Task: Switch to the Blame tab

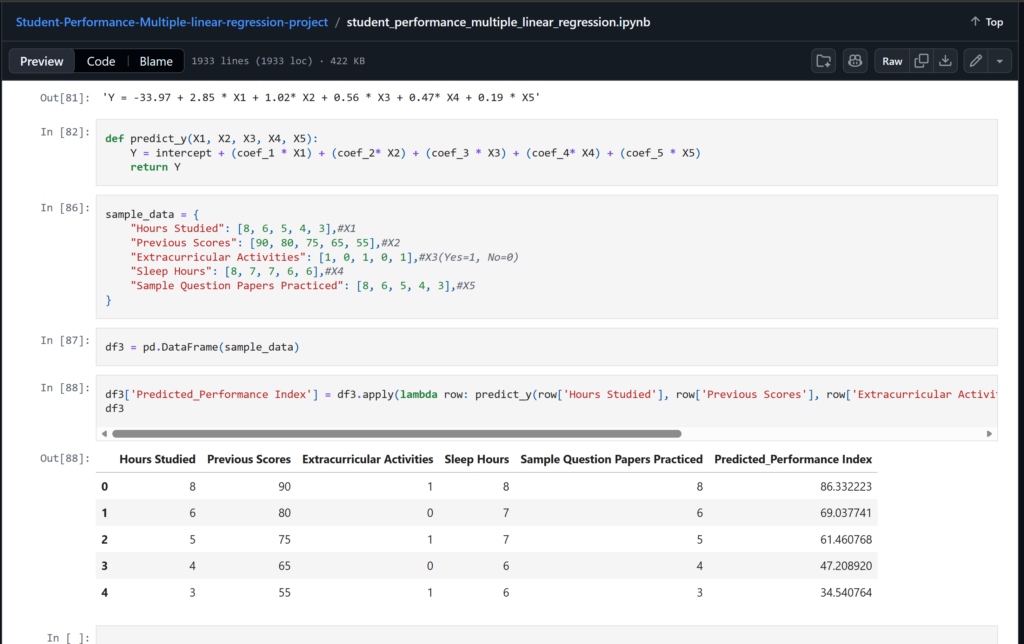Action: (156, 61)
